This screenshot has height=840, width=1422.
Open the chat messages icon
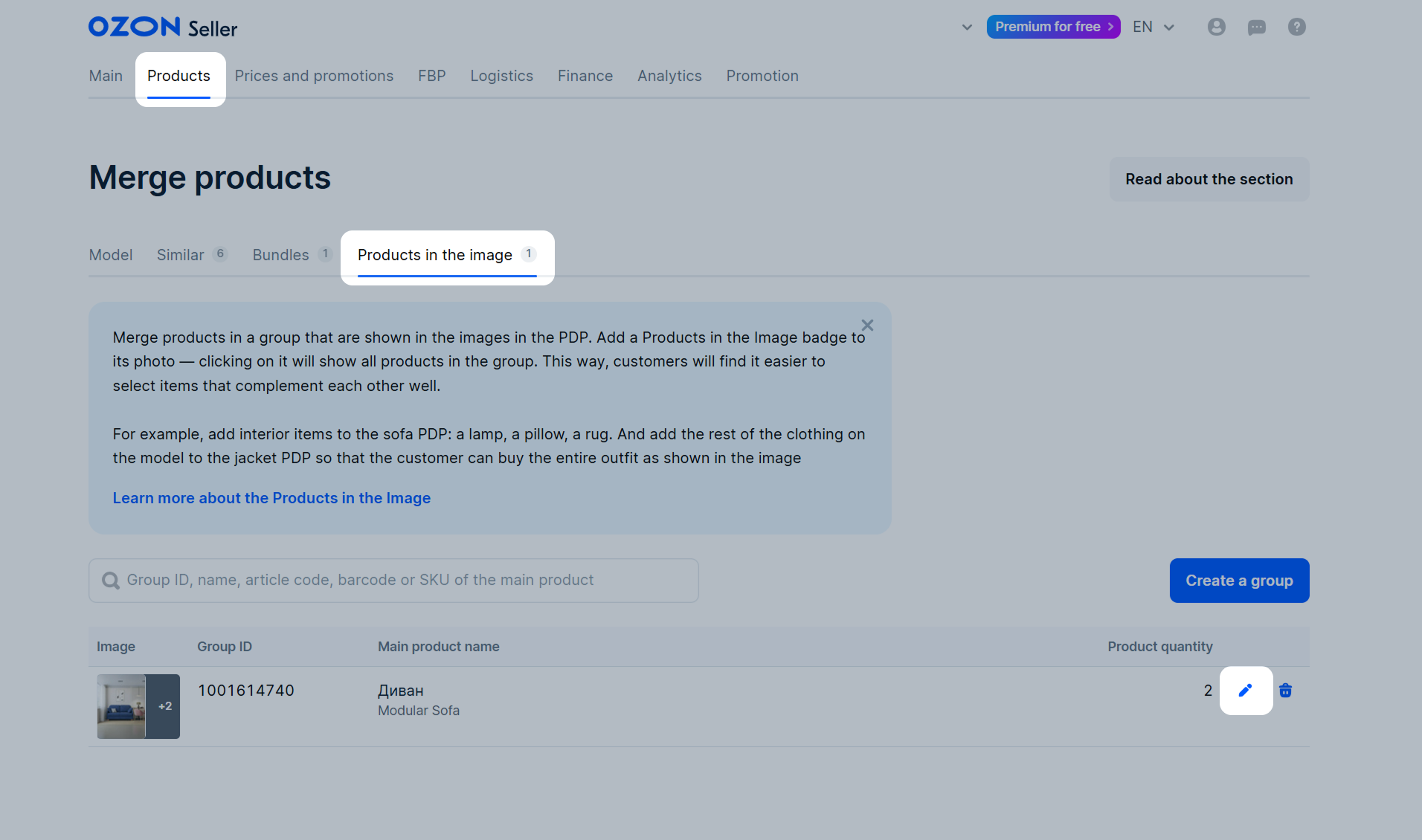[x=1257, y=28]
